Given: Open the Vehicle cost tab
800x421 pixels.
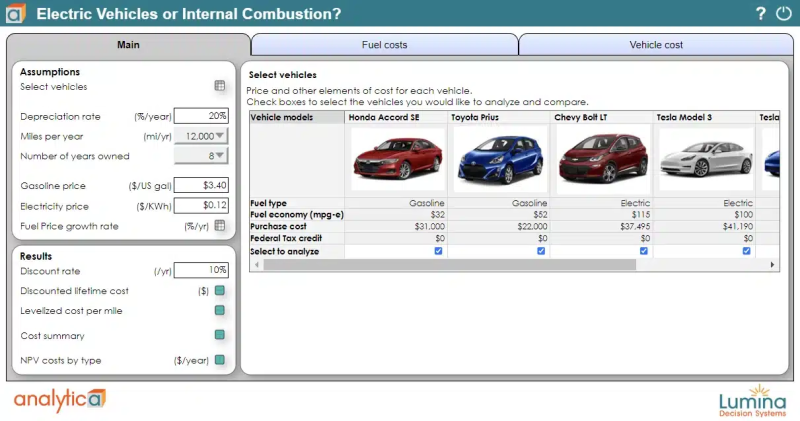Looking at the screenshot, I should click(x=656, y=45).
